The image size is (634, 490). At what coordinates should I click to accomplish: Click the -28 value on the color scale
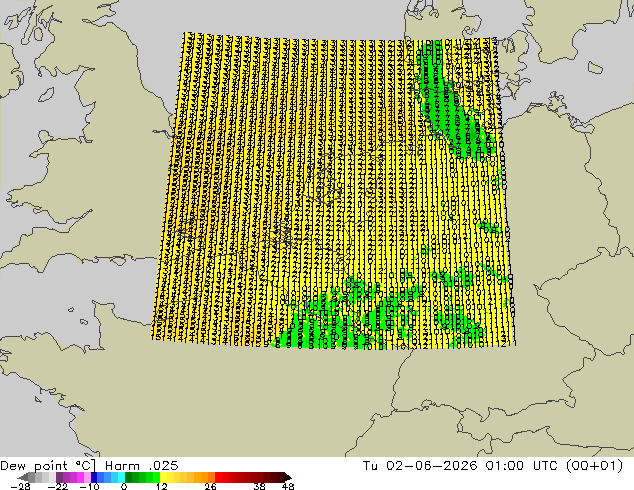(x=20, y=486)
